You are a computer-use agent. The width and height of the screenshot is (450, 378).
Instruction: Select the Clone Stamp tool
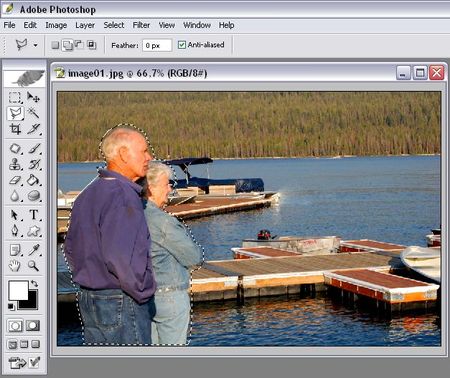coord(15,164)
